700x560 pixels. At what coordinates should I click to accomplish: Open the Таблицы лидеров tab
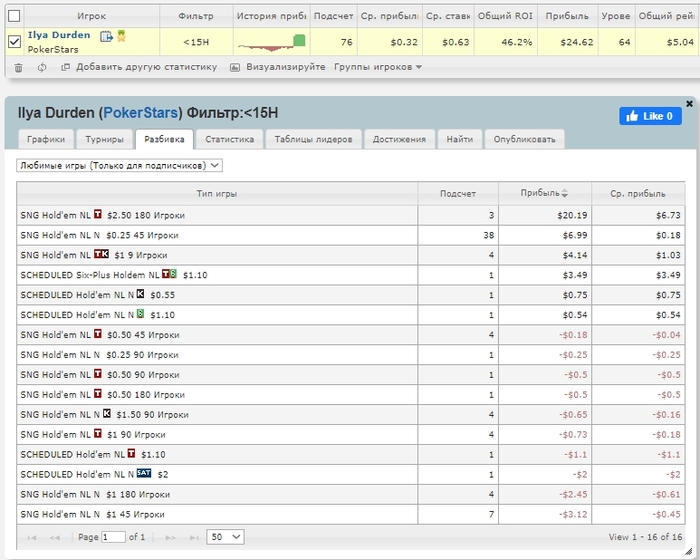point(313,139)
